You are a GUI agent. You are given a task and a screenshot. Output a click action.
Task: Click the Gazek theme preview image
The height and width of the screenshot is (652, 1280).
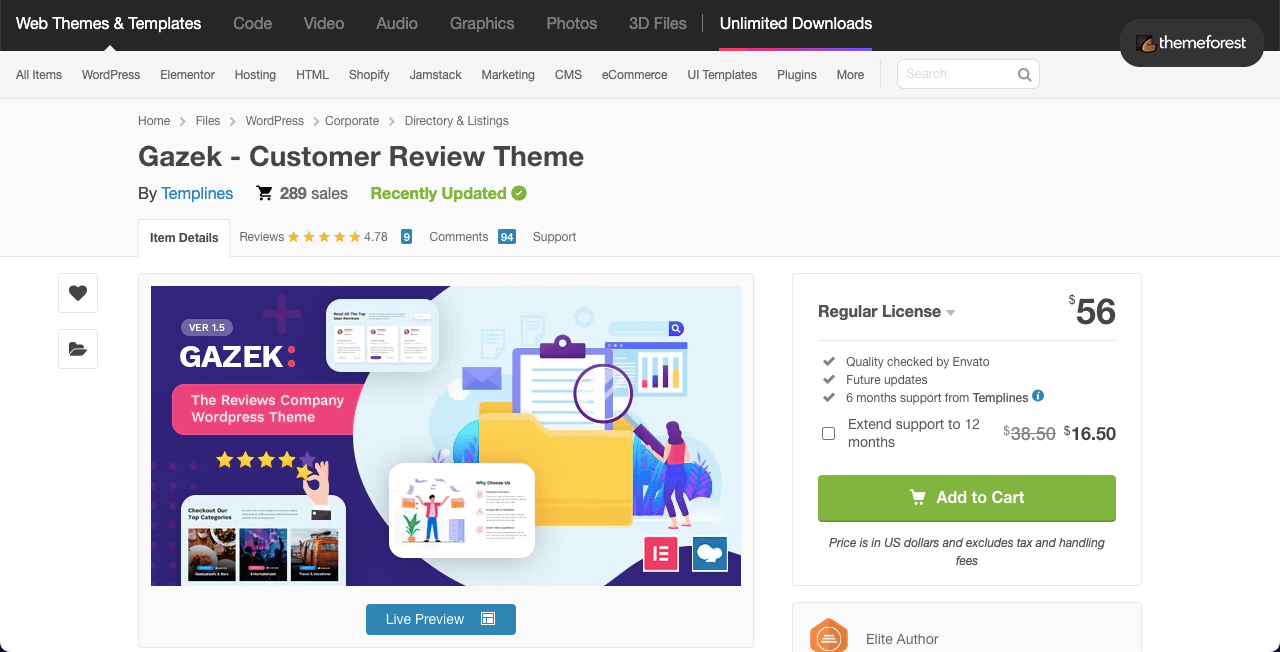click(446, 436)
